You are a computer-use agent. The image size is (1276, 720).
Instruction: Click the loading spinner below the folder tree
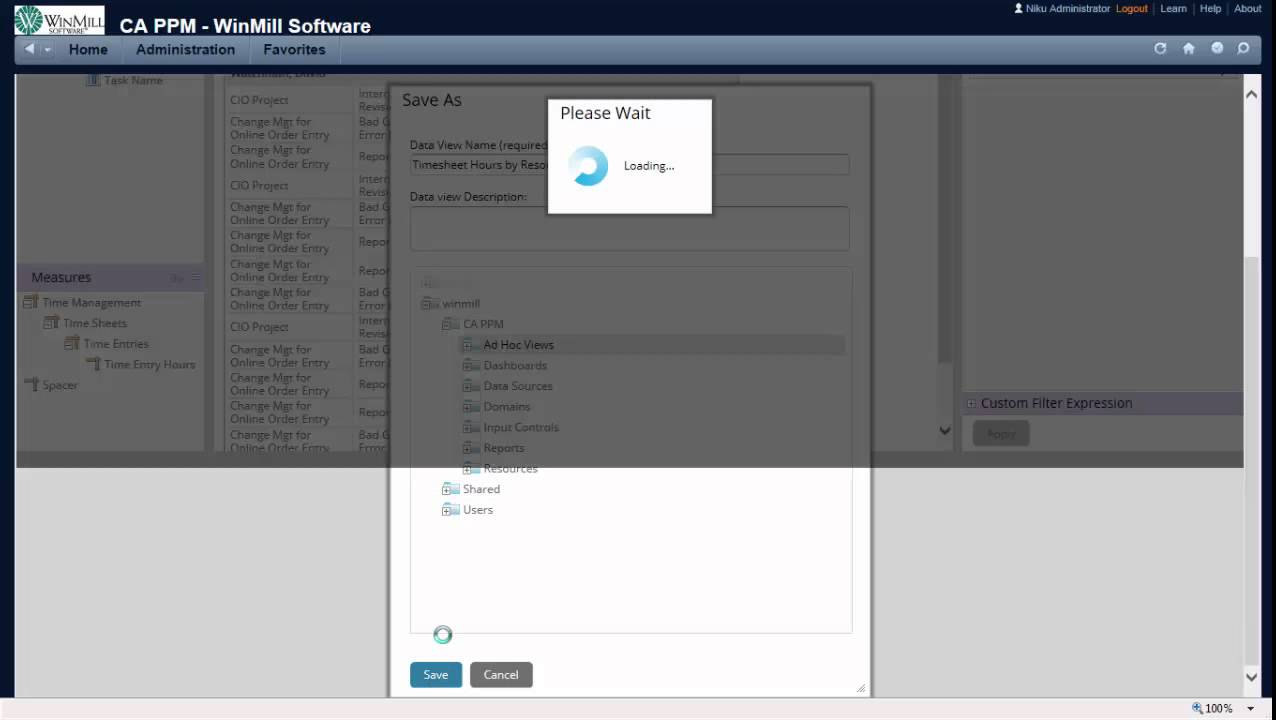coord(443,635)
